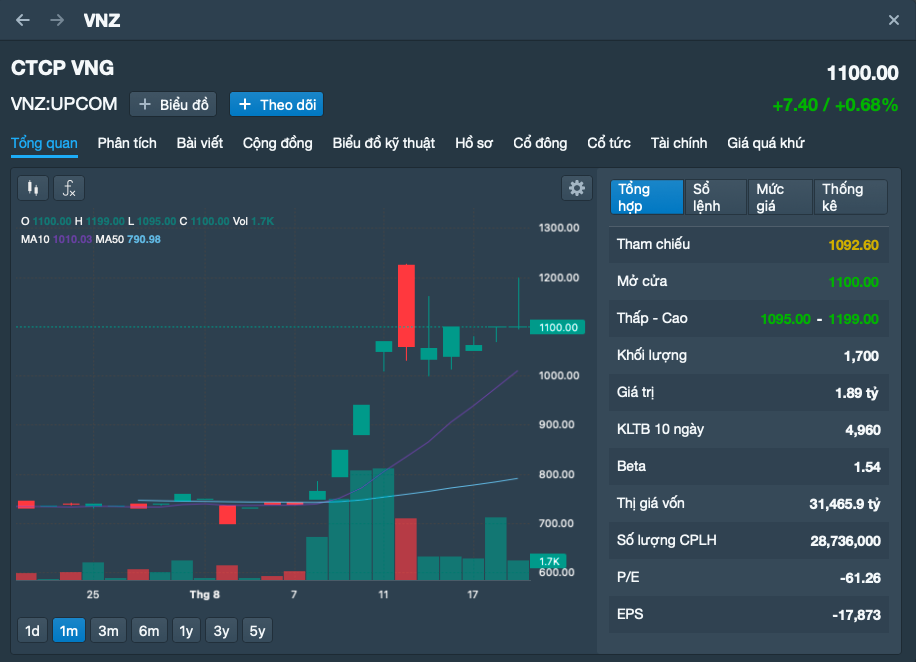This screenshot has width=916, height=662.
Task: Click the CTCP VNG company name
Action: point(63,68)
